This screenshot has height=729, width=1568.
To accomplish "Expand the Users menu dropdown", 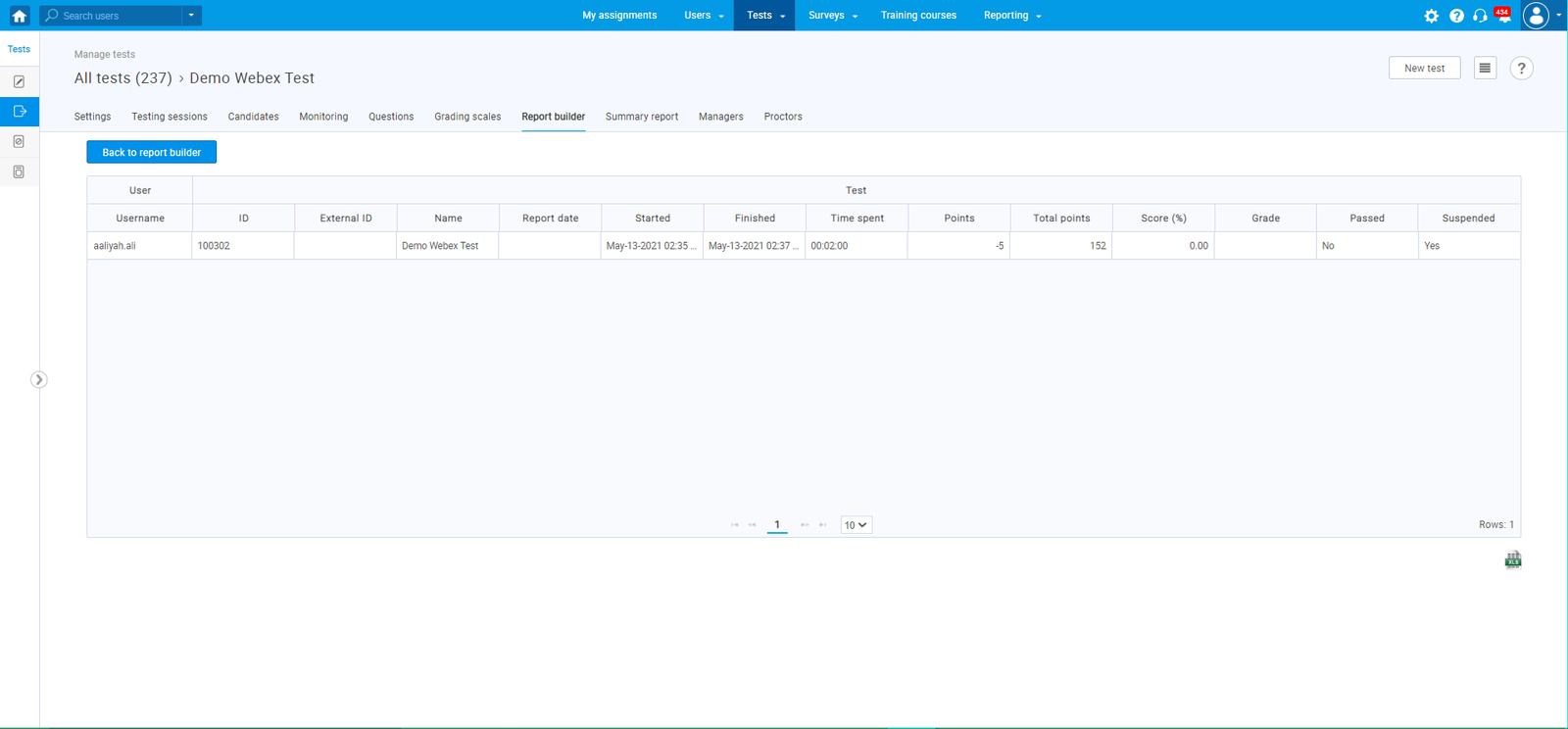I will 704,16.
